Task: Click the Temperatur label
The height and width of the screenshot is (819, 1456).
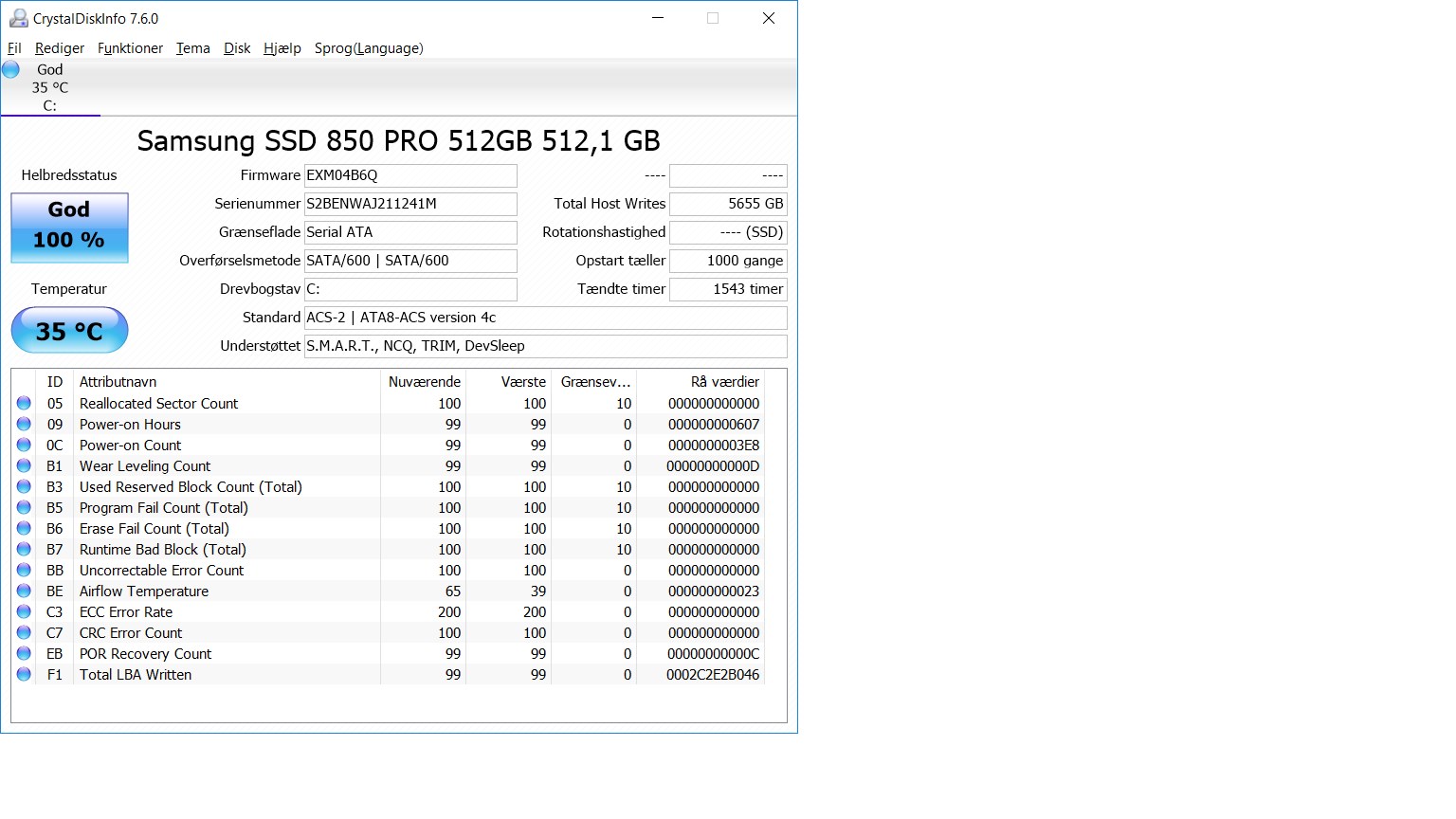Action: pos(69,289)
